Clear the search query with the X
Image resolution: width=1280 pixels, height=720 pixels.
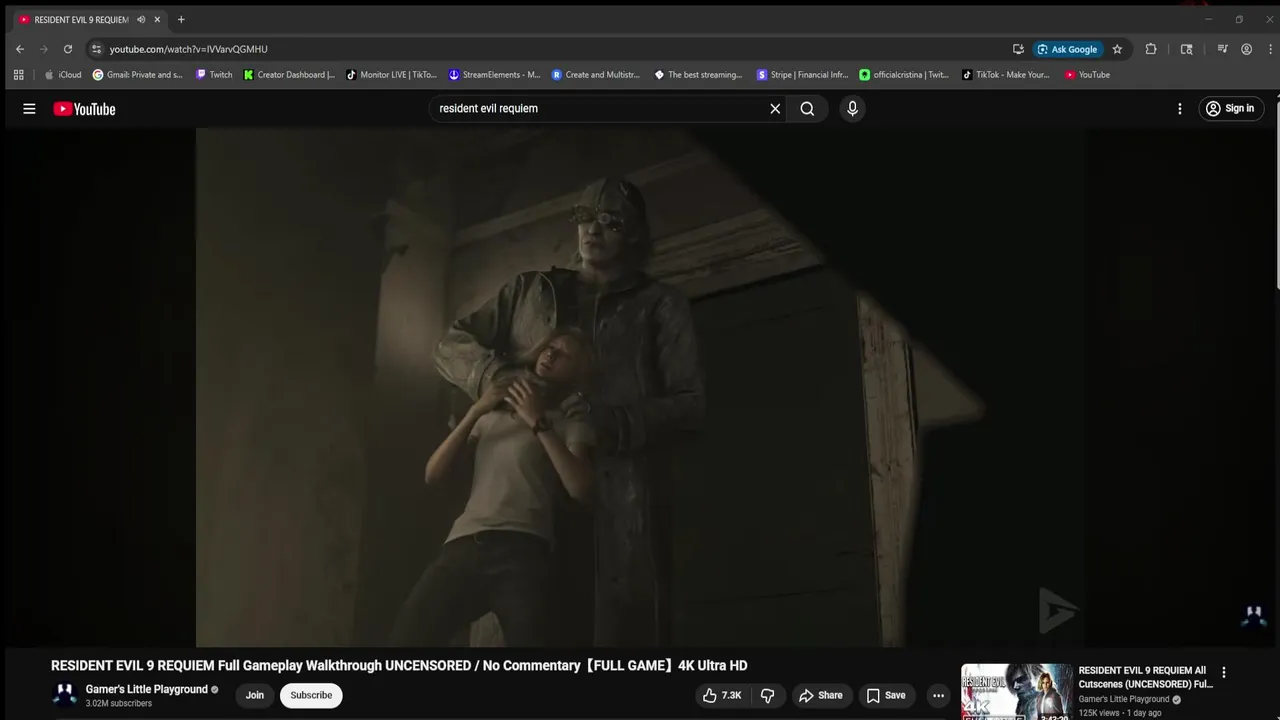coord(775,109)
